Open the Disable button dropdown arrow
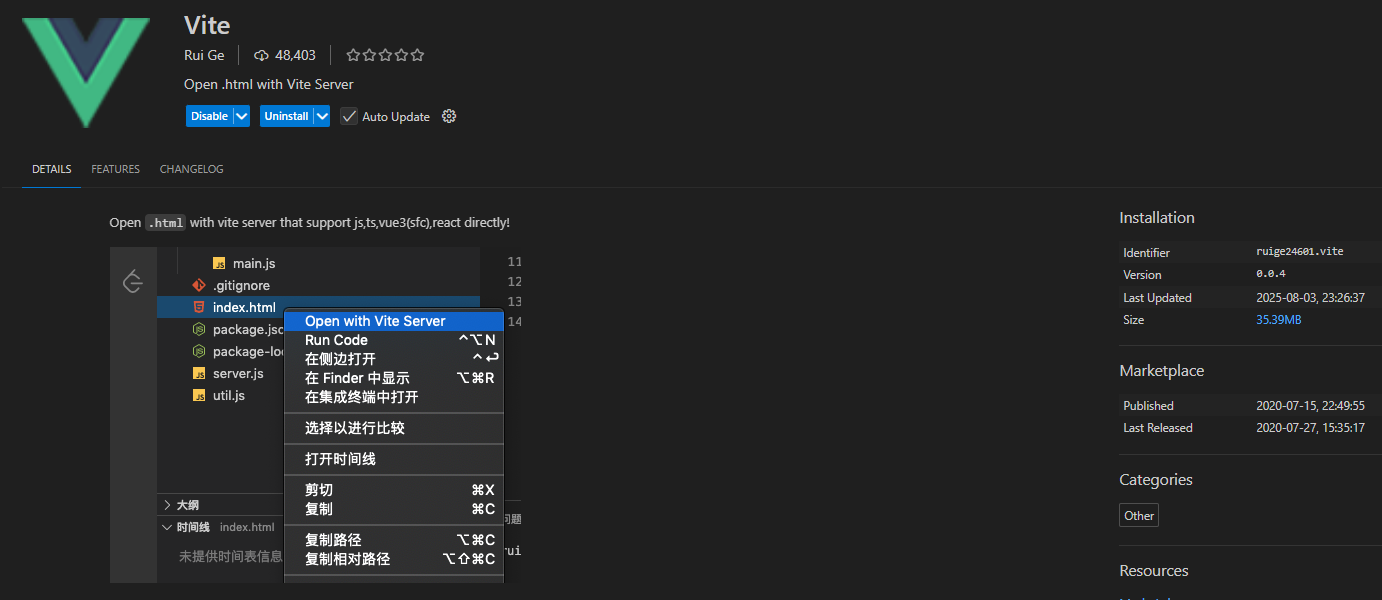 pos(241,116)
